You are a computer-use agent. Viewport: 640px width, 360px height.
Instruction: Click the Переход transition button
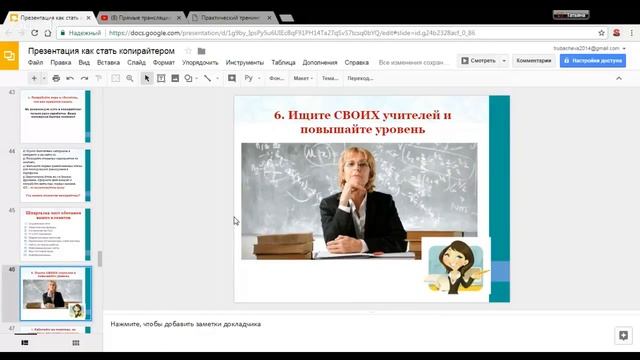click(x=360, y=78)
